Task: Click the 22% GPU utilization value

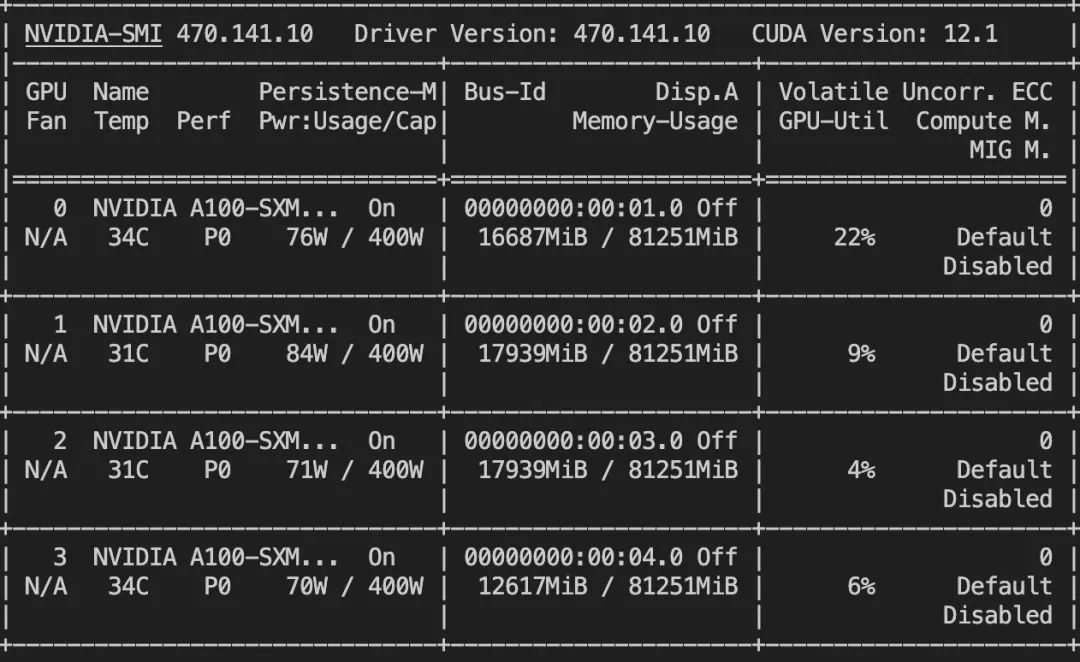Action: pos(854,238)
